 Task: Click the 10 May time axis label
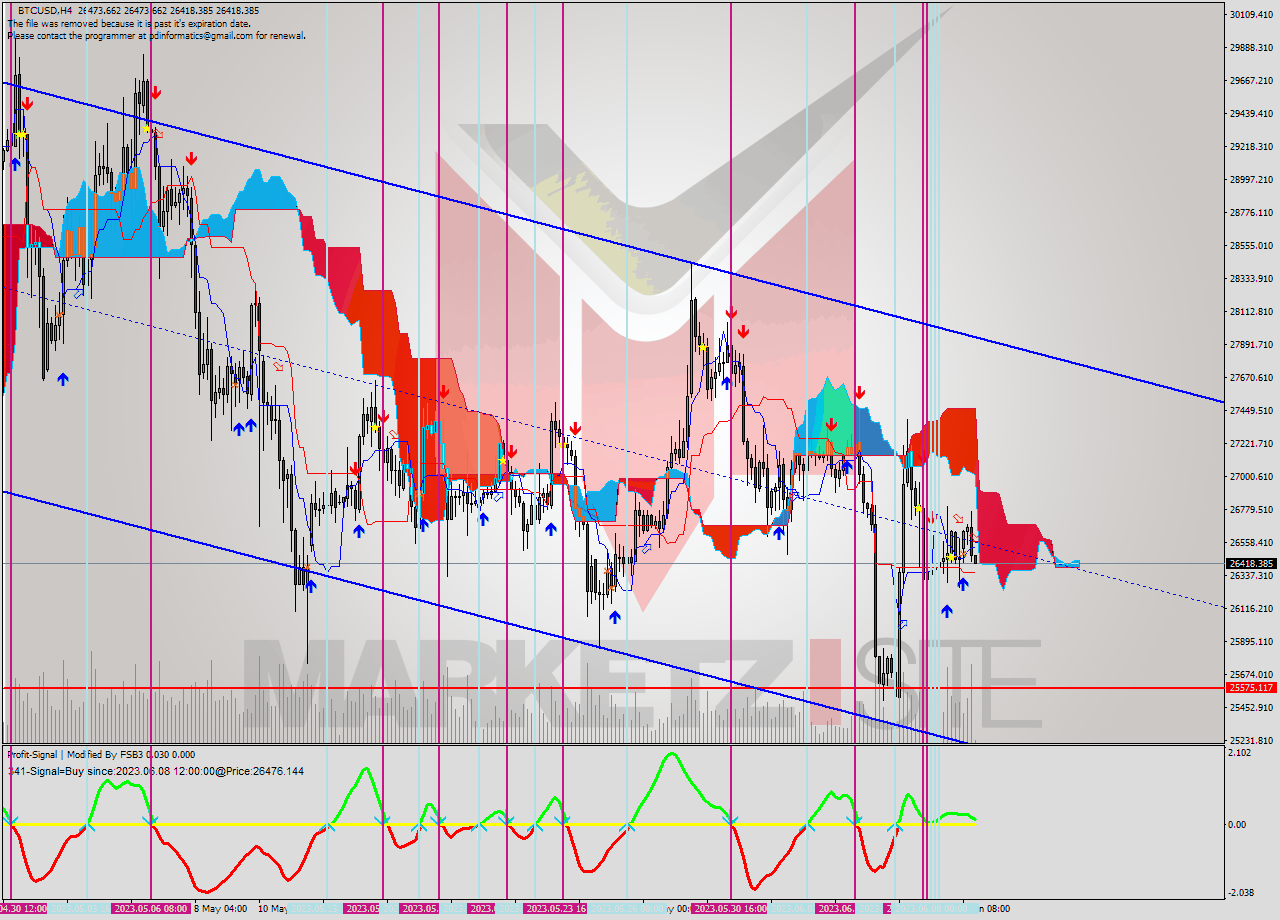point(272,908)
